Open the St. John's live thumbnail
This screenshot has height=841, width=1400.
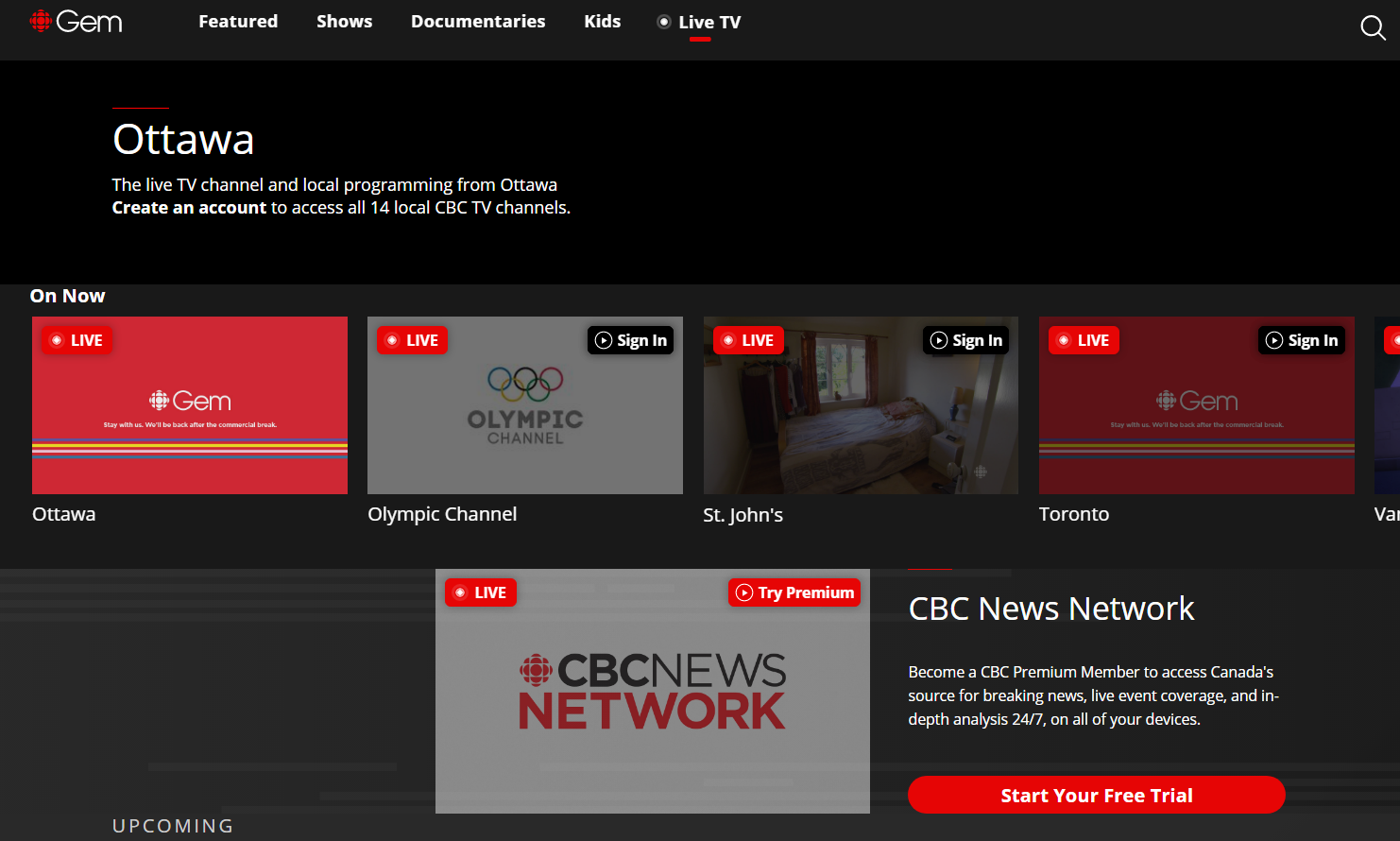pos(861,405)
